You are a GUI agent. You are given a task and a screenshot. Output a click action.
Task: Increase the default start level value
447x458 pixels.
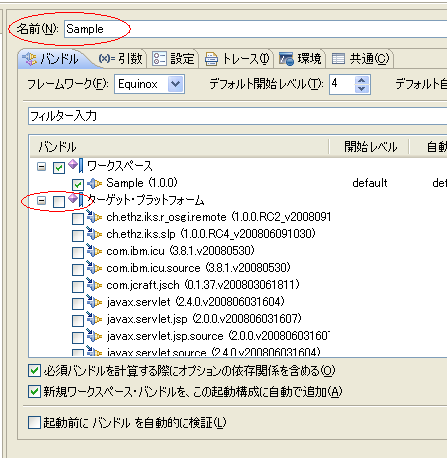click(362, 81)
